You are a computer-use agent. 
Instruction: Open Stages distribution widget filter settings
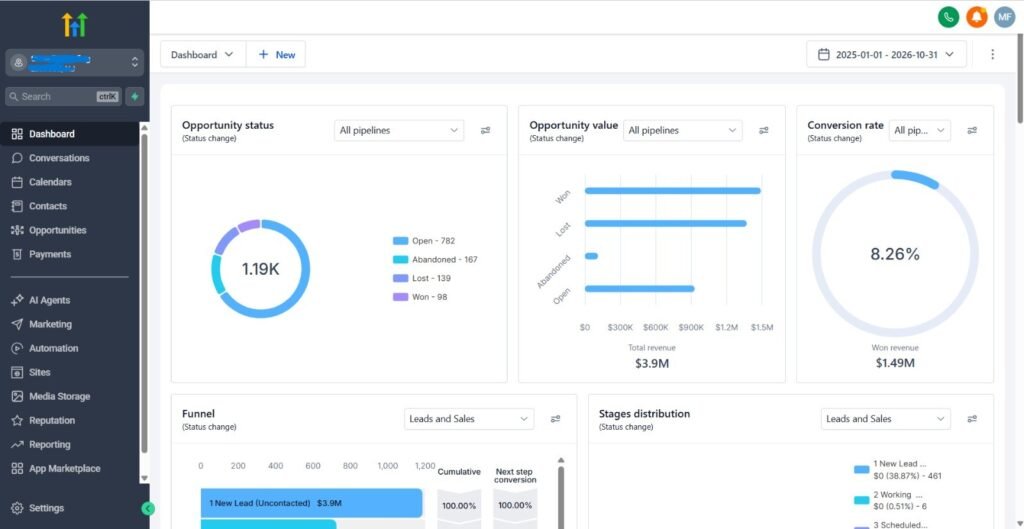[972, 419]
